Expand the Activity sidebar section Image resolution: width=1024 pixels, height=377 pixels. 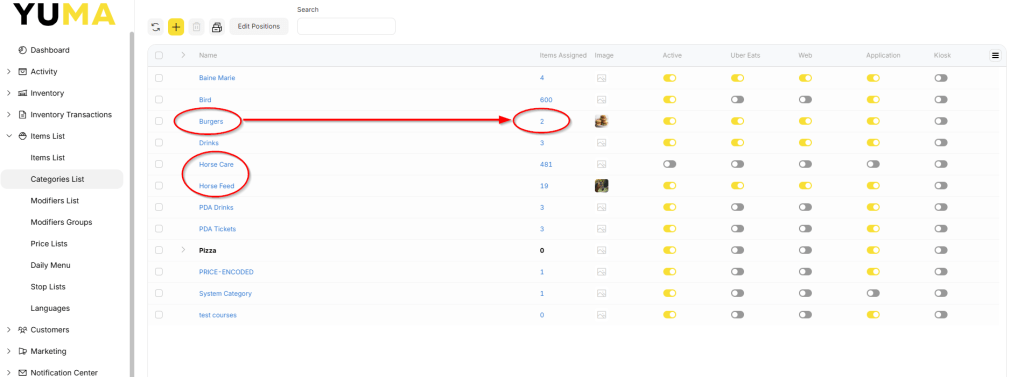tap(8, 72)
